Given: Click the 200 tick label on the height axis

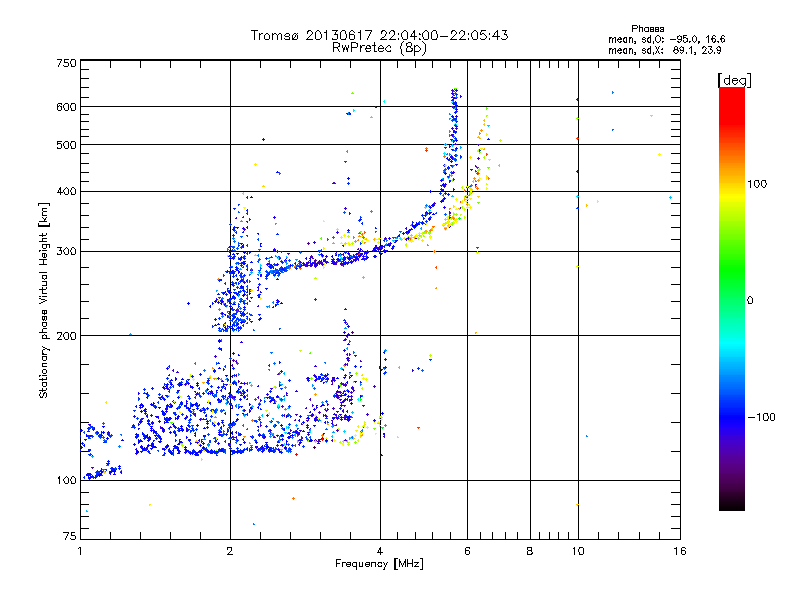Looking at the screenshot, I should (x=66, y=336).
